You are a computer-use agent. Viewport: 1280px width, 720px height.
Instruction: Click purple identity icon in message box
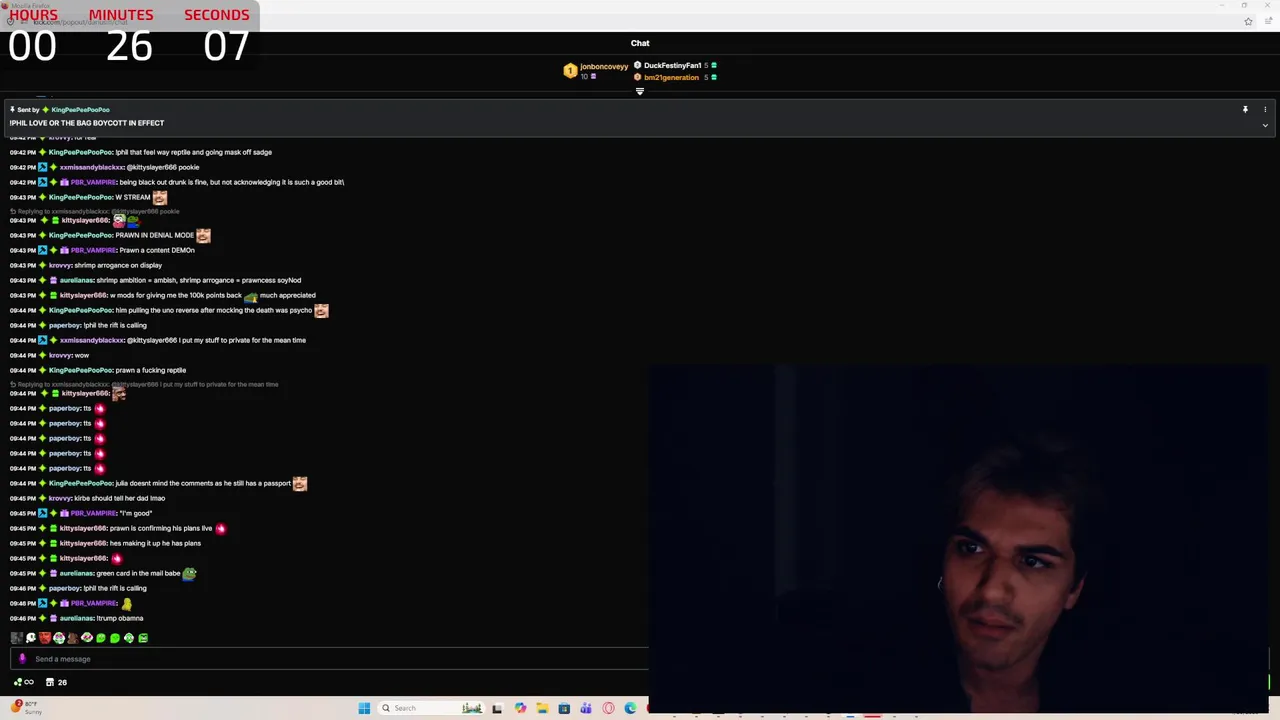point(22,659)
